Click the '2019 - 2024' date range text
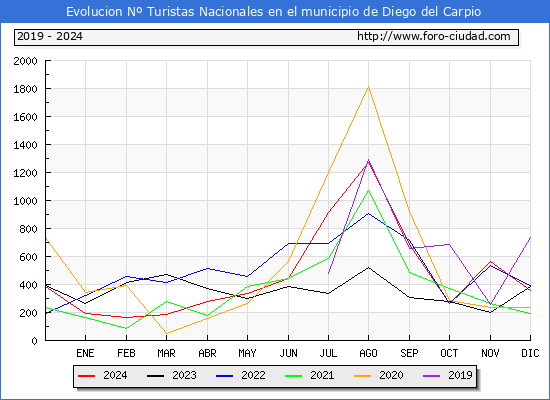 [50, 36]
